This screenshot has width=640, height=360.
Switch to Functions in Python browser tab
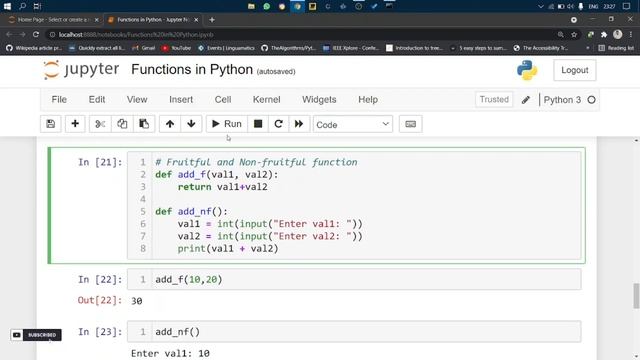tap(153, 20)
